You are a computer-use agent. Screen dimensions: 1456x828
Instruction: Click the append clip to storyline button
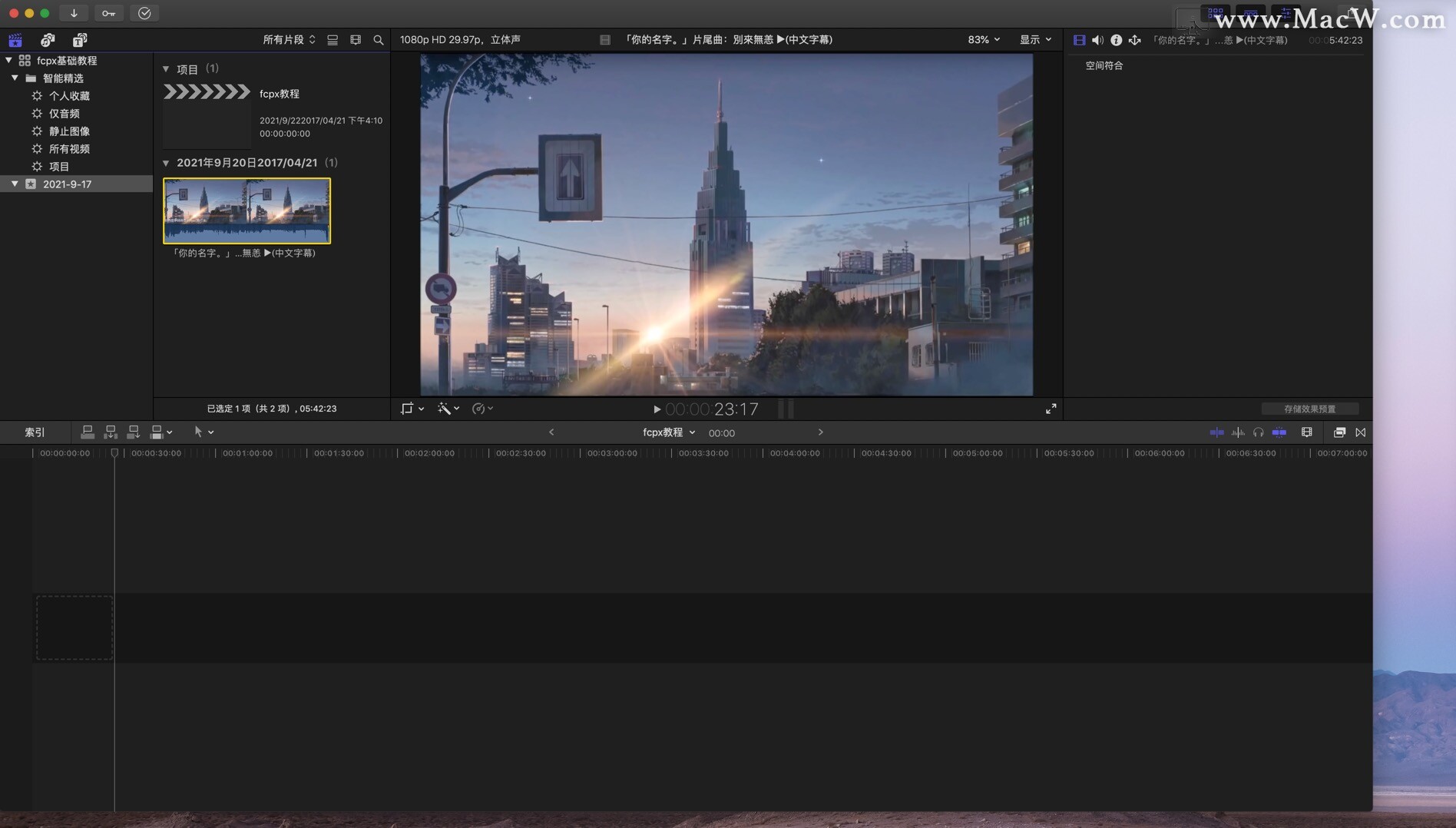pyautogui.click(x=134, y=432)
